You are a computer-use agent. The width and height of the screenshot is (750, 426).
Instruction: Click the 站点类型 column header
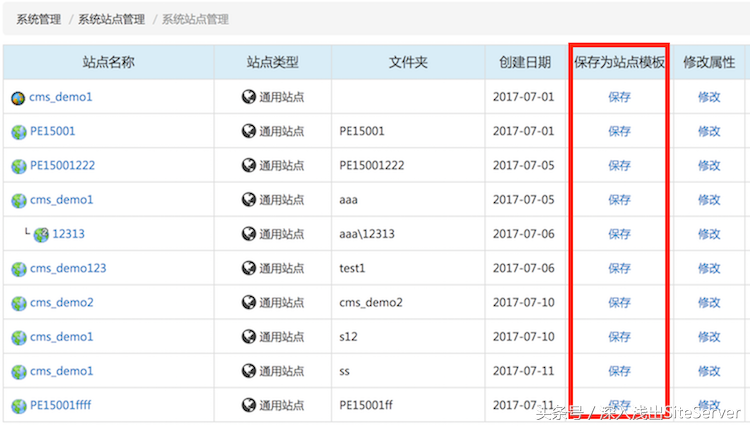pos(273,62)
